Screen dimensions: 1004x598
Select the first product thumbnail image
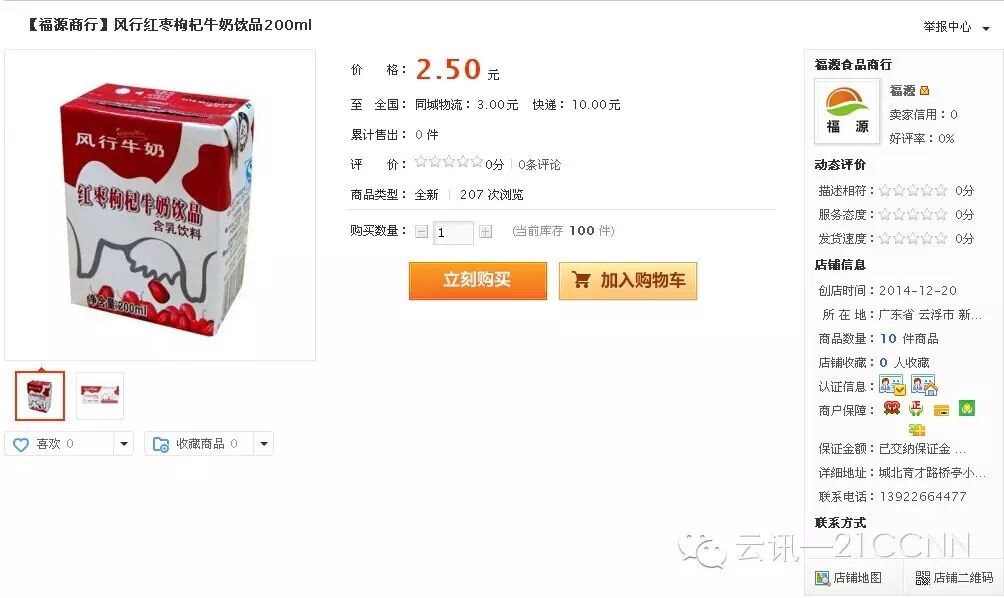40,396
